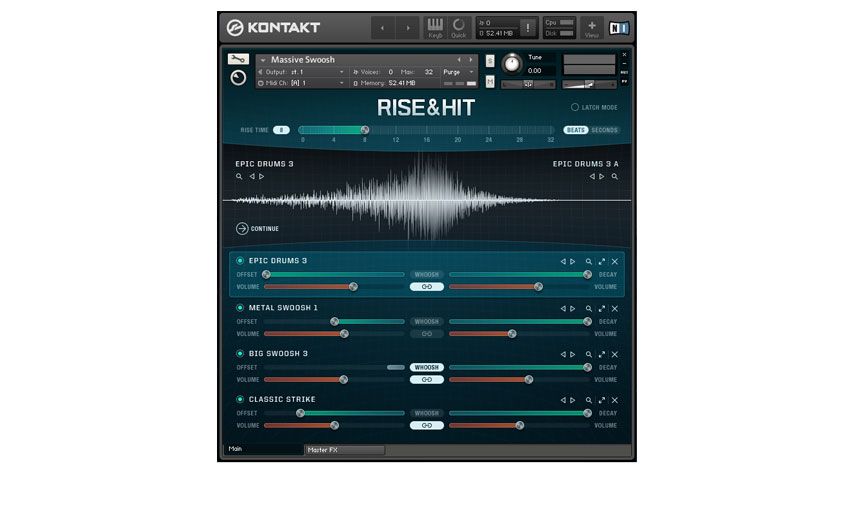Click the Tune knob
This screenshot has height=505, width=850.
pos(511,64)
